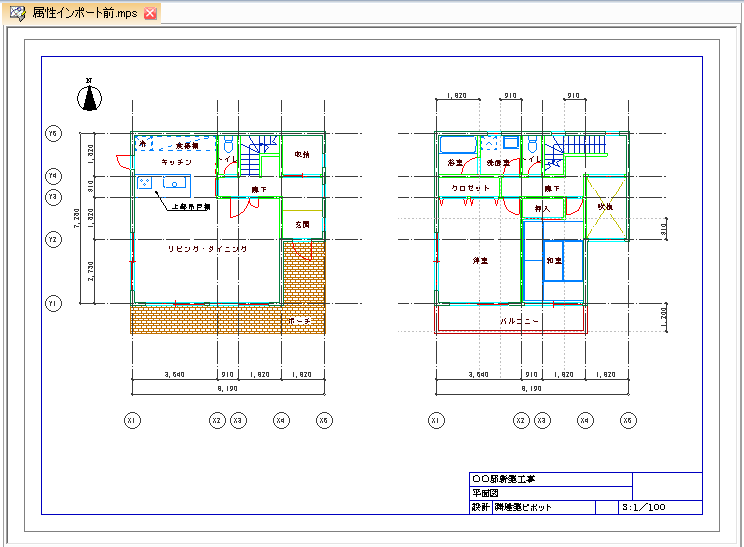Pick the X3 axis bubble below the first-floor plan
This screenshot has width=744, height=547.
[238, 420]
